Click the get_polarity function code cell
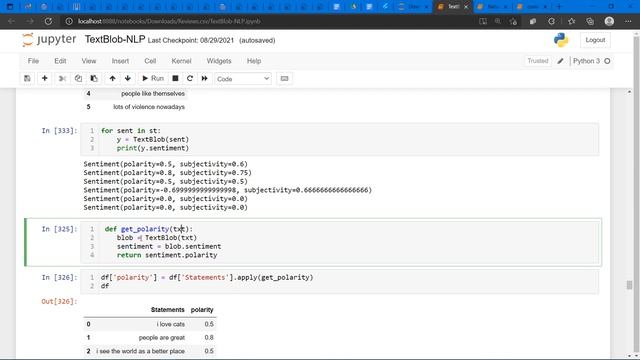 [340, 242]
